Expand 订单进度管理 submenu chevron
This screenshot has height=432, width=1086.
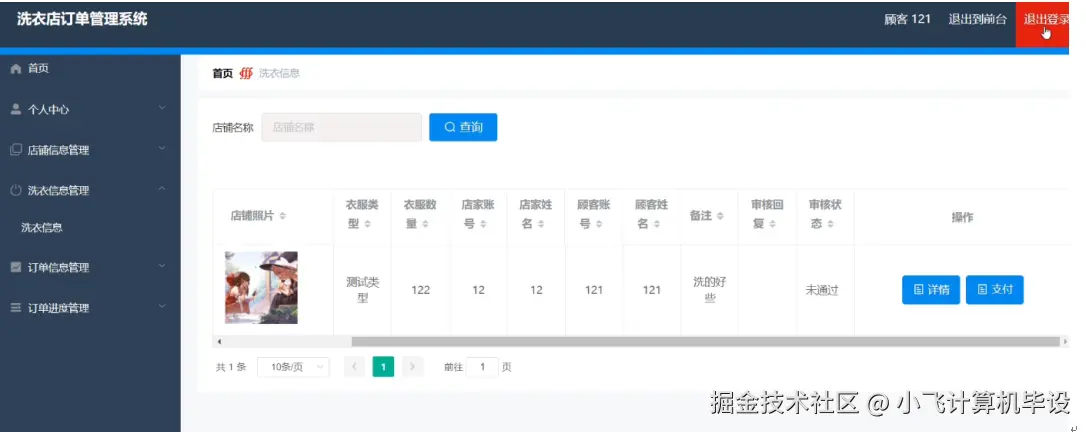(162, 306)
